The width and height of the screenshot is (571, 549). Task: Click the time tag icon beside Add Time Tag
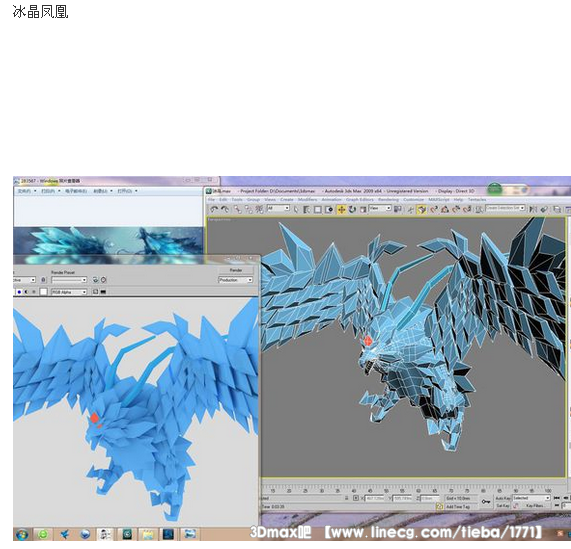(x=439, y=506)
